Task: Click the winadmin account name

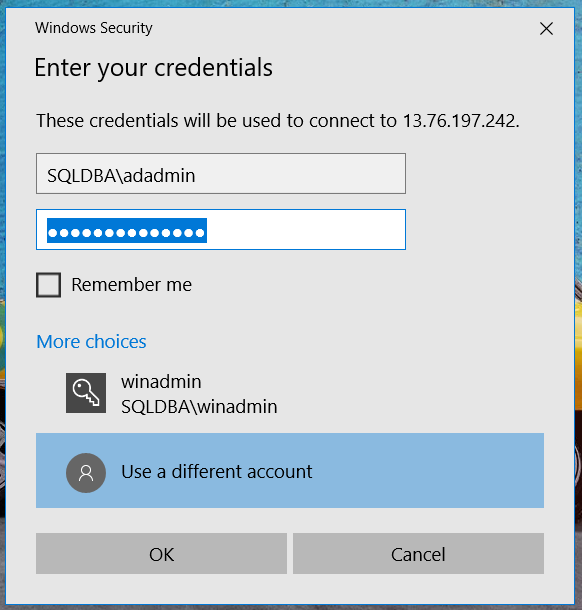Action: [161, 382]
